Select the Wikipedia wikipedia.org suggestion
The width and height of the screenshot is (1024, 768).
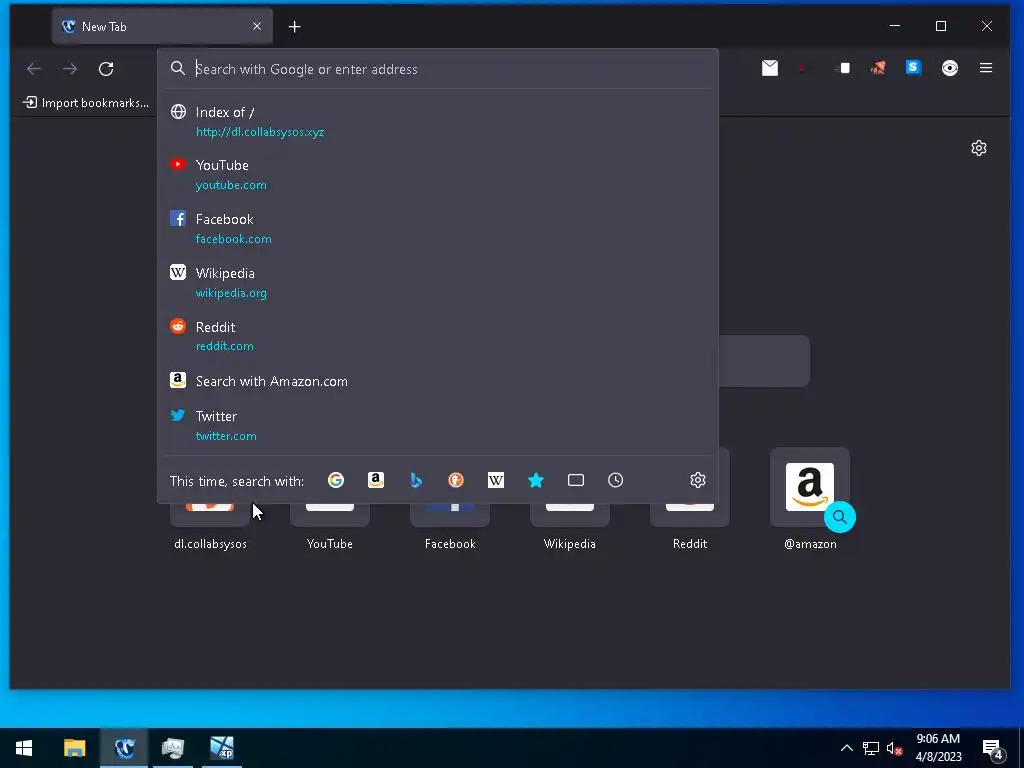click(x=438, y=282)
